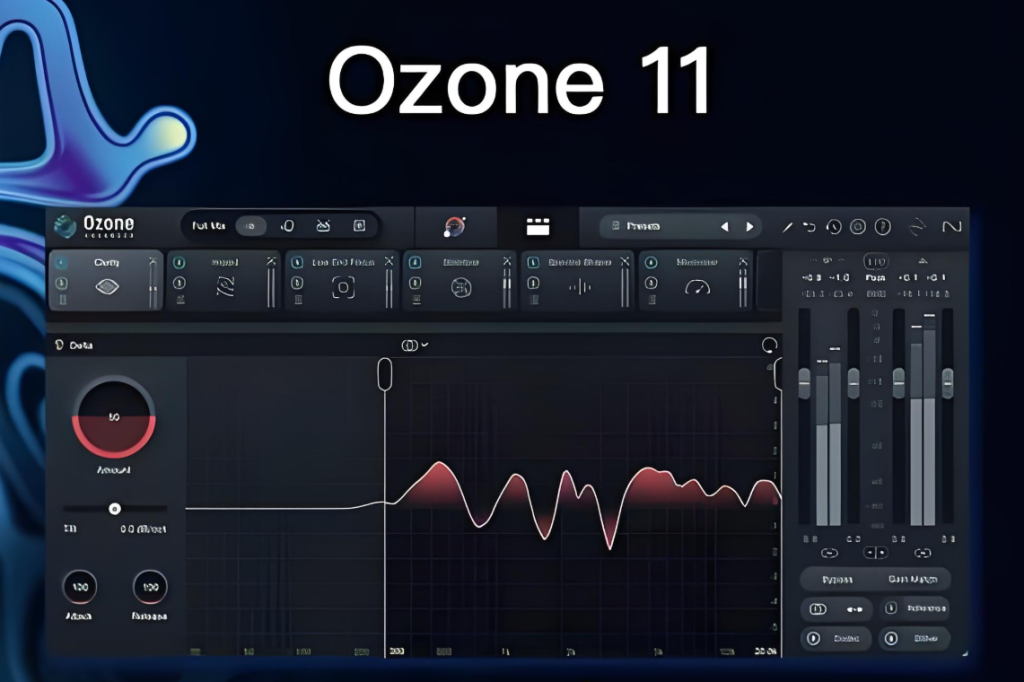Click the crossover handle atop the vertical line
The width and height of the screenshot is (1024, 682).
pyautogui.click(x=385, y=374)
